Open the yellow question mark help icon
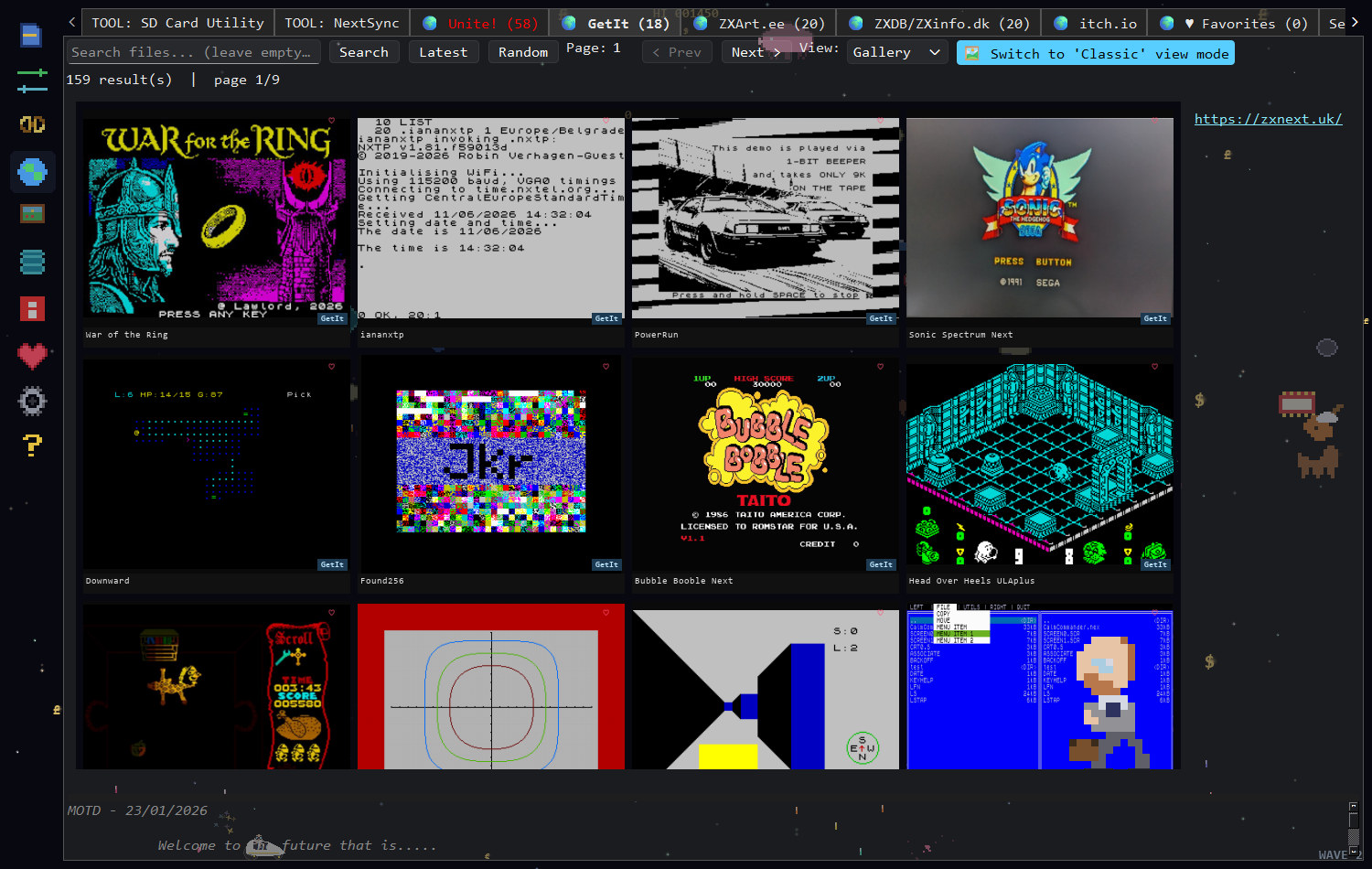Viewport: 1372px width, 869px height. 32,445
